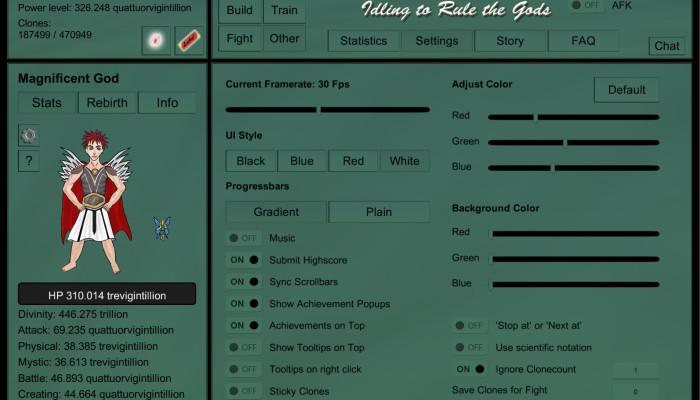
Task: Open the Statistics tab
Action: (363, 41)
